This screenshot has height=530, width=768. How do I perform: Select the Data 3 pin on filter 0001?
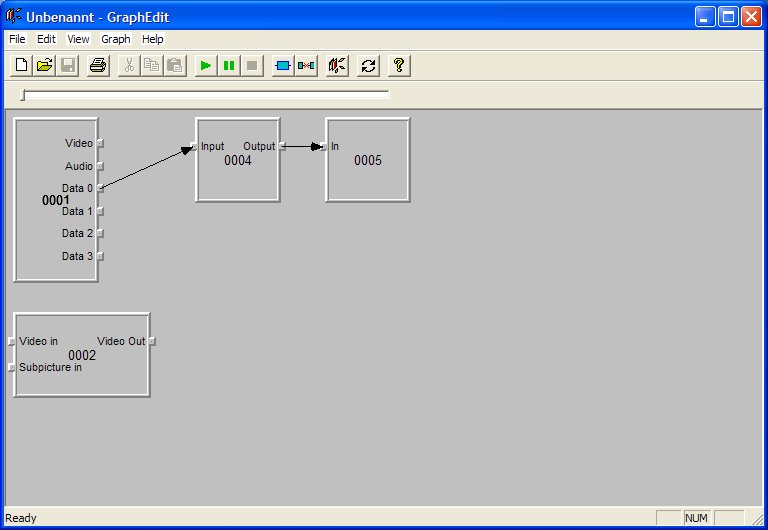(x=100, y=256)
